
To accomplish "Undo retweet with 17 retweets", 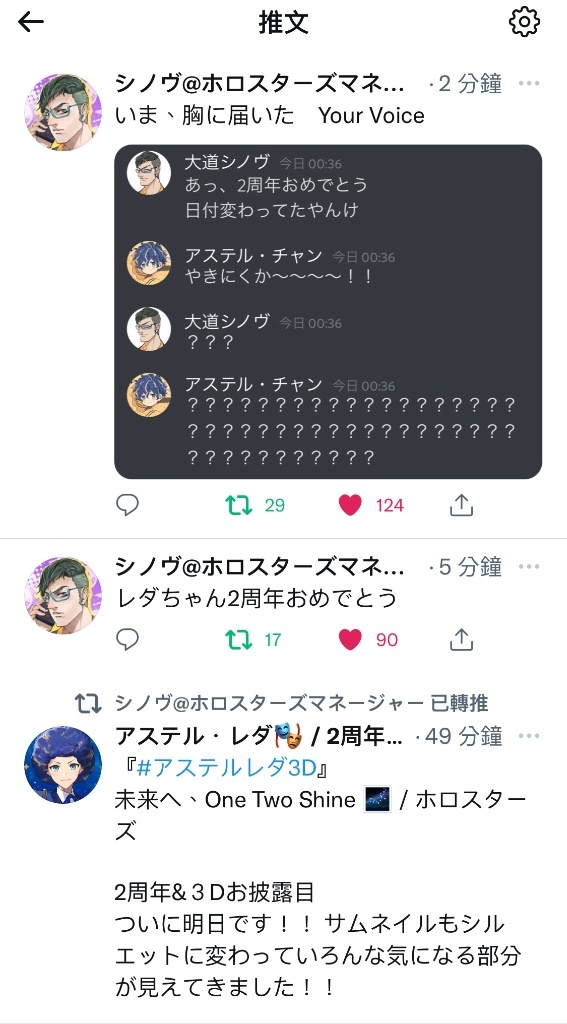I will [239, 639].
